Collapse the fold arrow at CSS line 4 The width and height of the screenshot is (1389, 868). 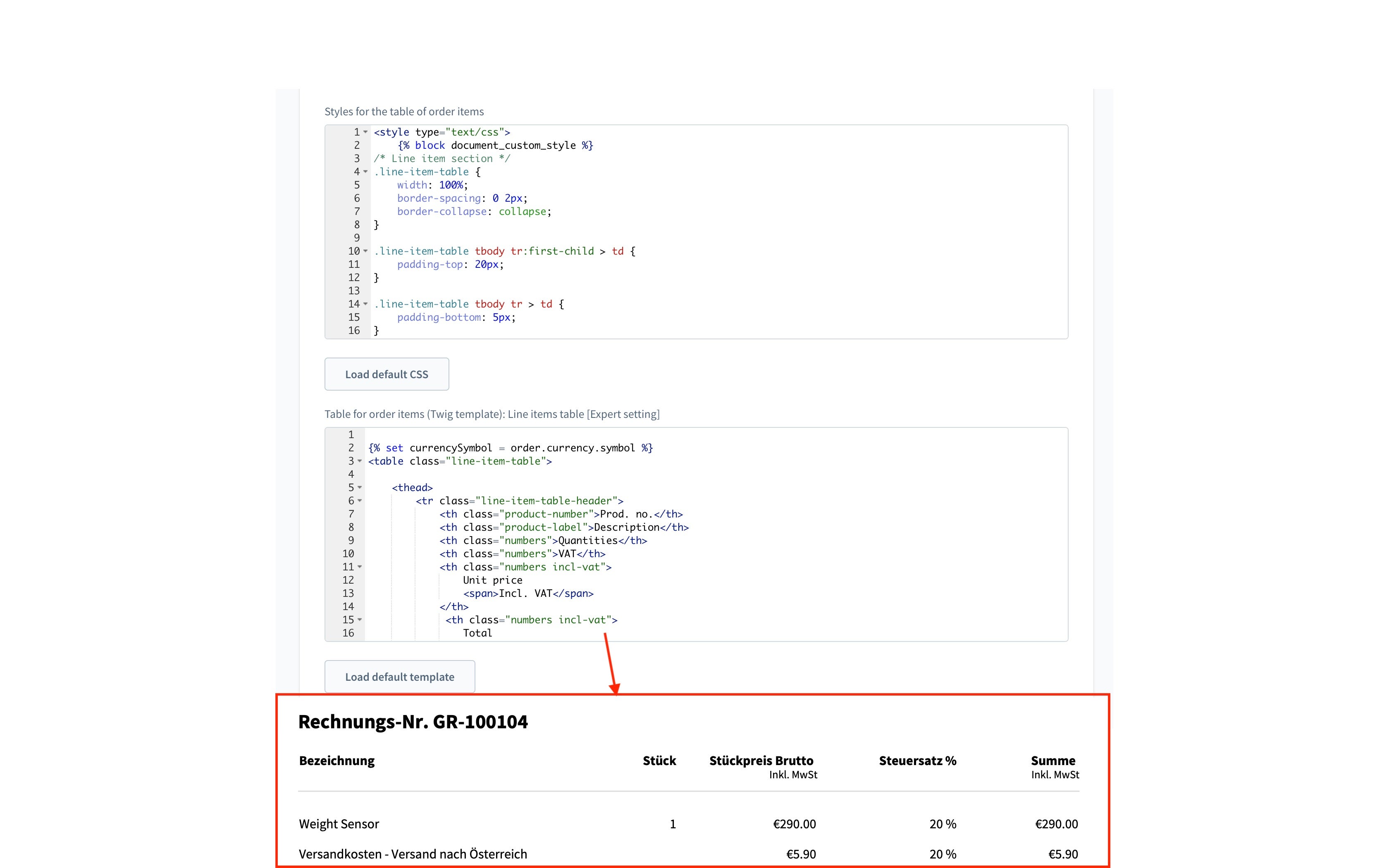[365, 172]
